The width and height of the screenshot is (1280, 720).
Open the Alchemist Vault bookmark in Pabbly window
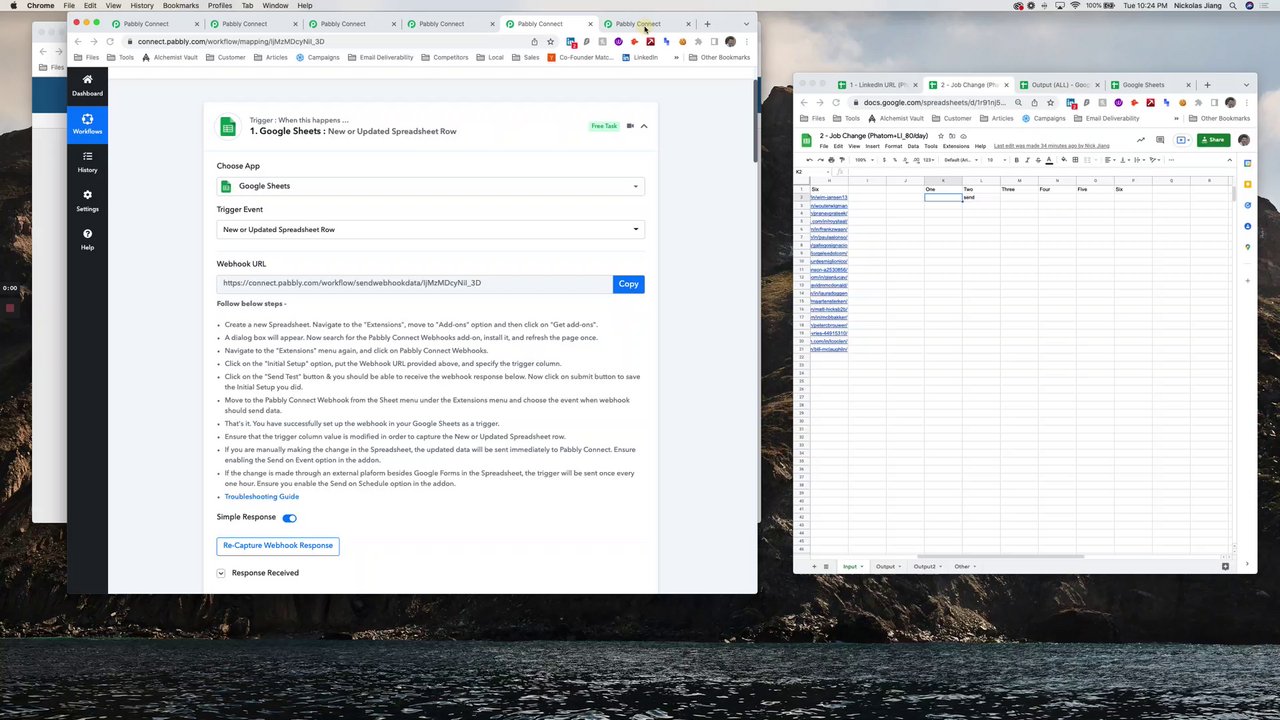tap(170, 58)
